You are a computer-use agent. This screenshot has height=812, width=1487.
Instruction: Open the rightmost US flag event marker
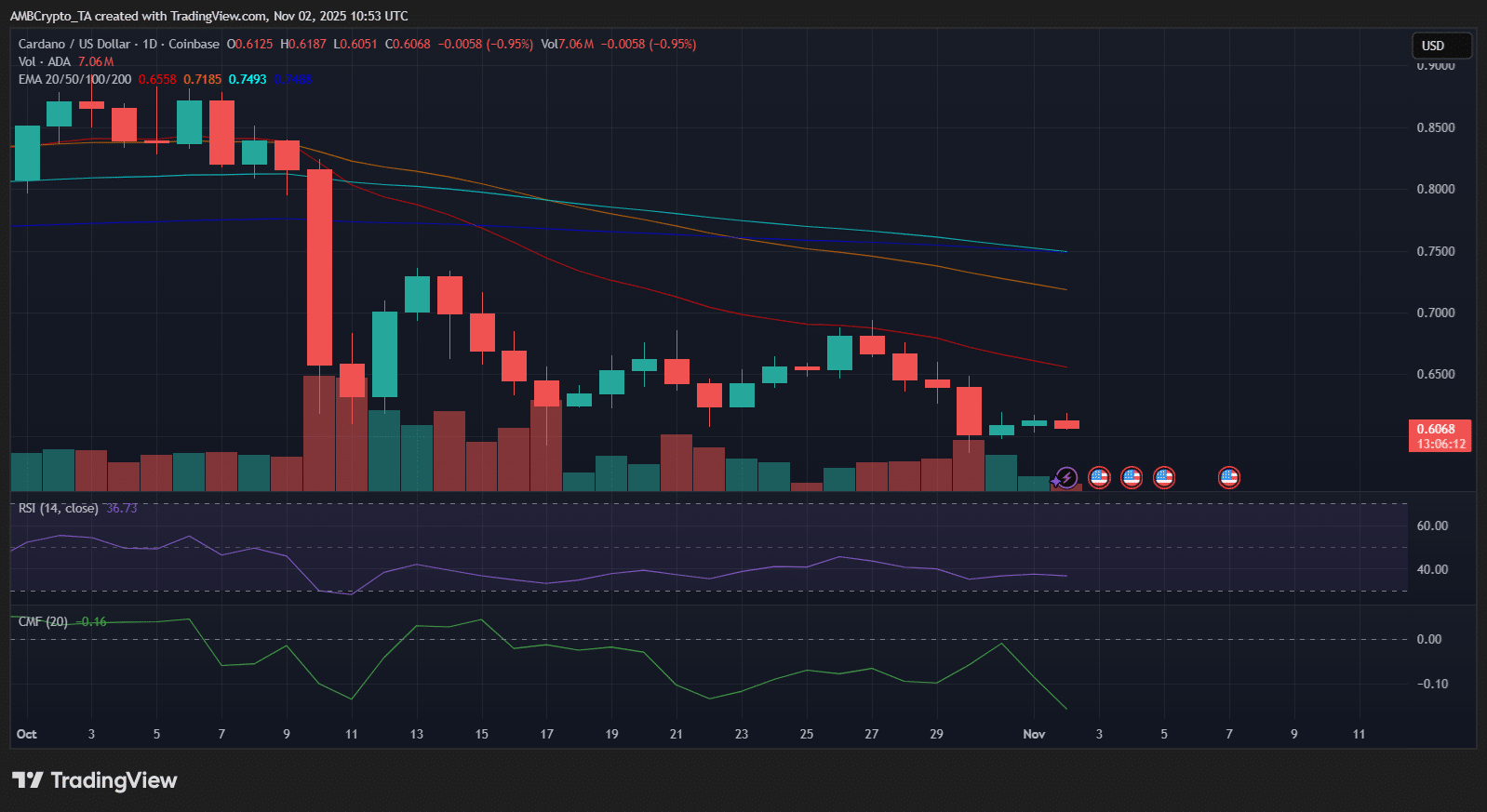1229,478
